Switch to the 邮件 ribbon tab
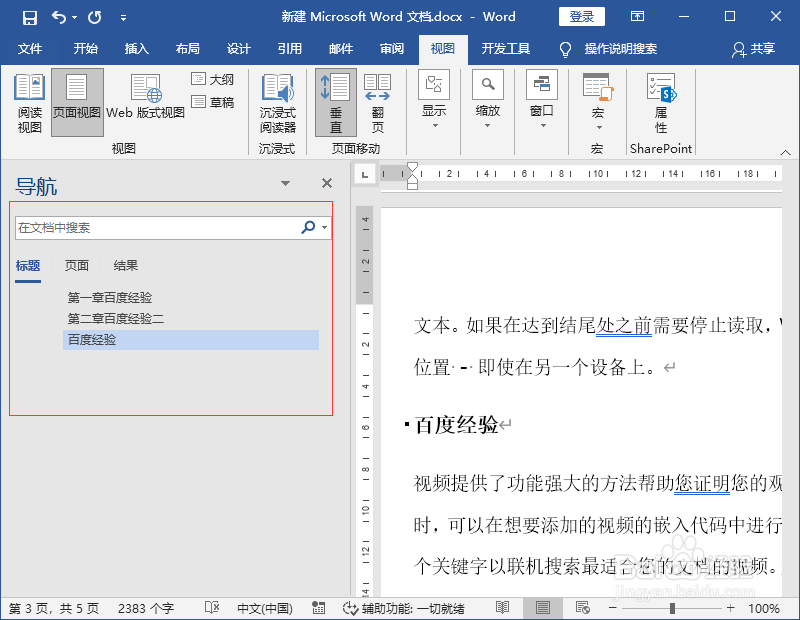This screenshot has width=800, height=620. [x=340, y=48]
